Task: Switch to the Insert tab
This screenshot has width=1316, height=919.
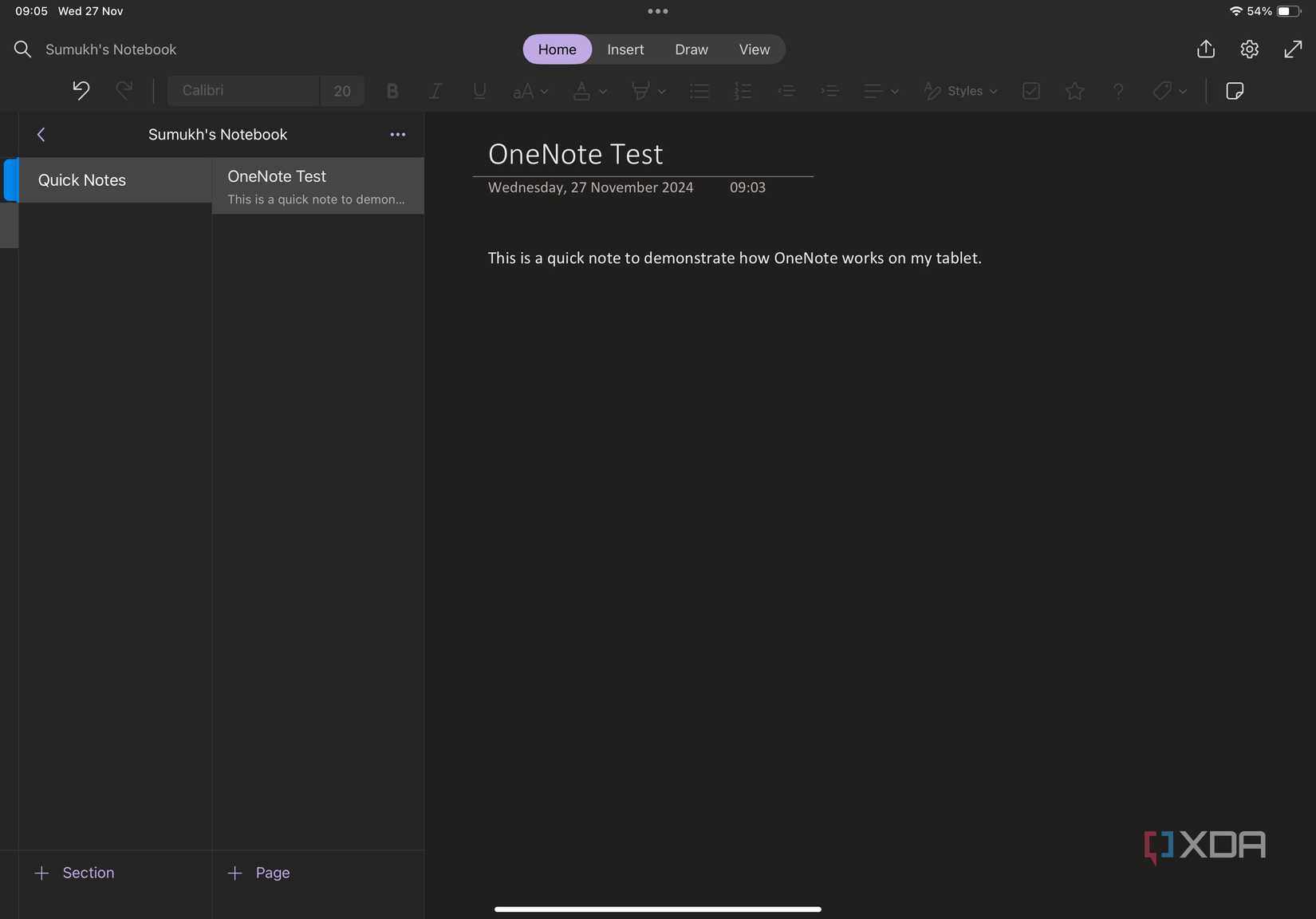Action: [625, 49]
